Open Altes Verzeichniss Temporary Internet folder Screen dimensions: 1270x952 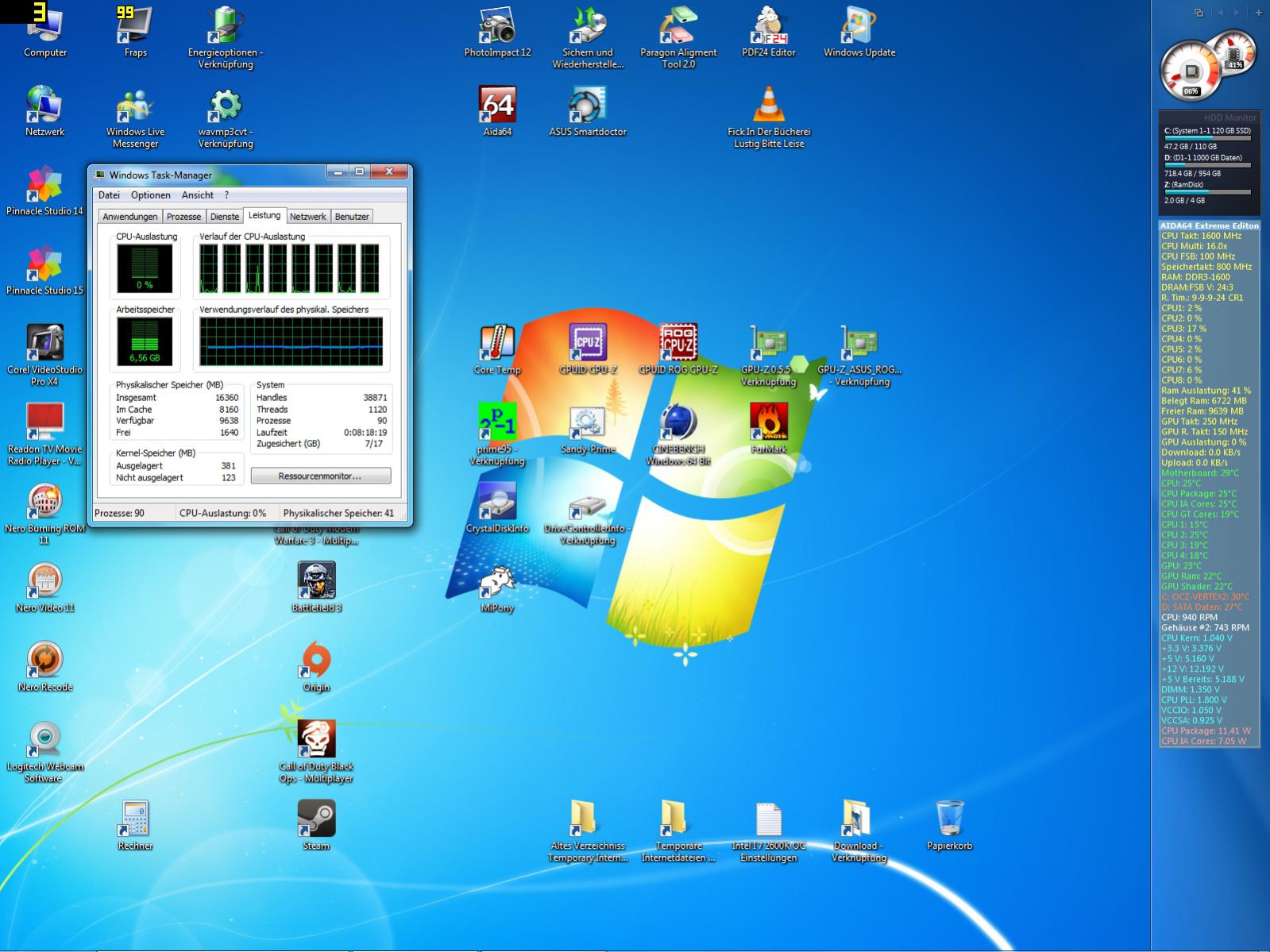pos(588,831)
